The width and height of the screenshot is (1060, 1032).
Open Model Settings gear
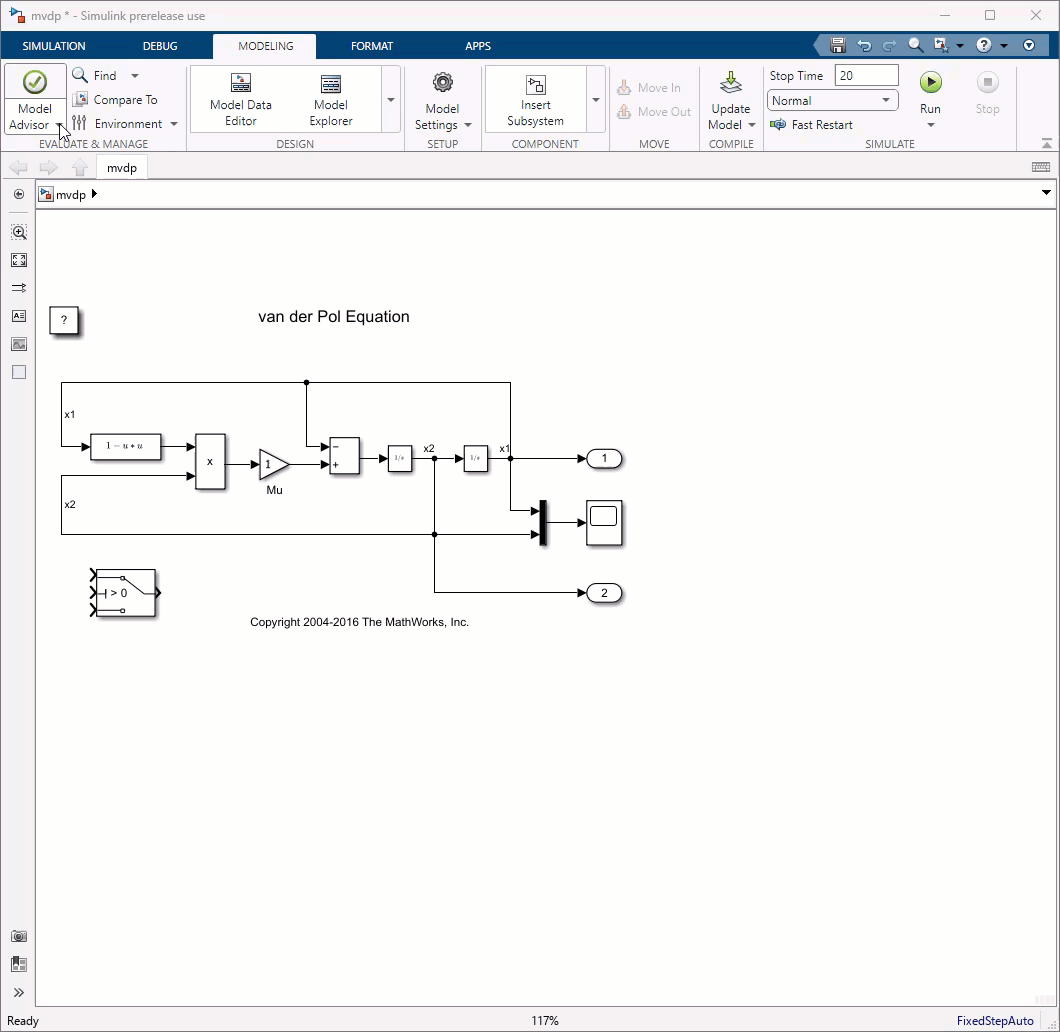[x=442, y=82]
